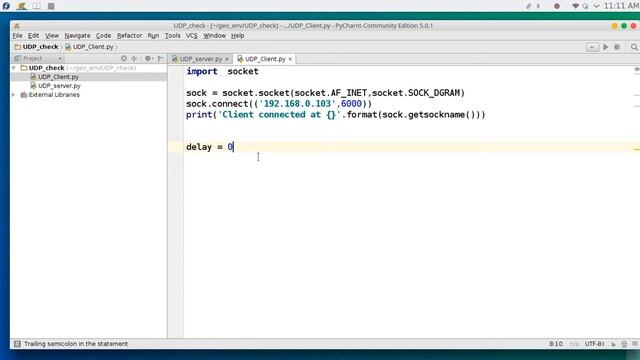Hide the Project tool window

coord(160,59)
